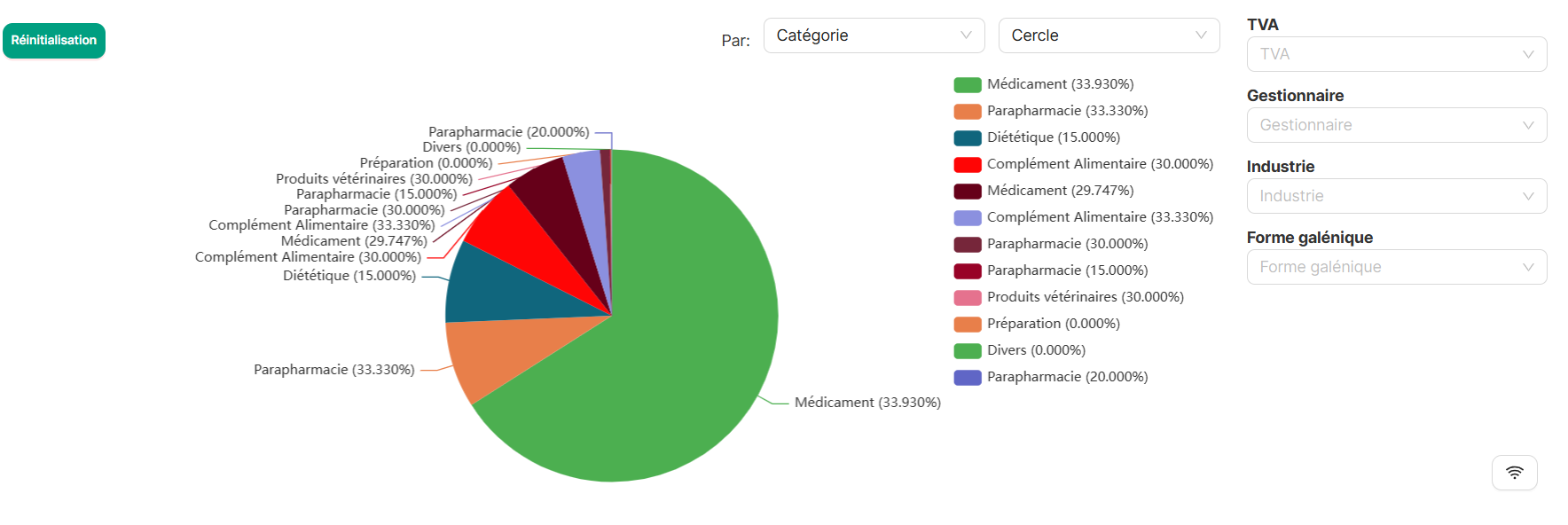Toggle Médicament (33.930%) legend swatch

pos(968,85)
